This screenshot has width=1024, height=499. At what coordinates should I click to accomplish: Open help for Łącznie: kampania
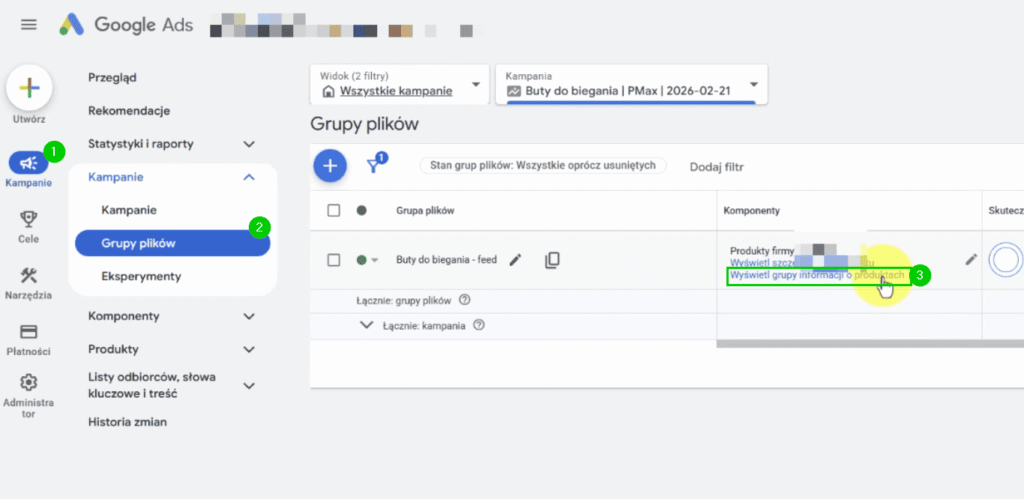(478, 325)
